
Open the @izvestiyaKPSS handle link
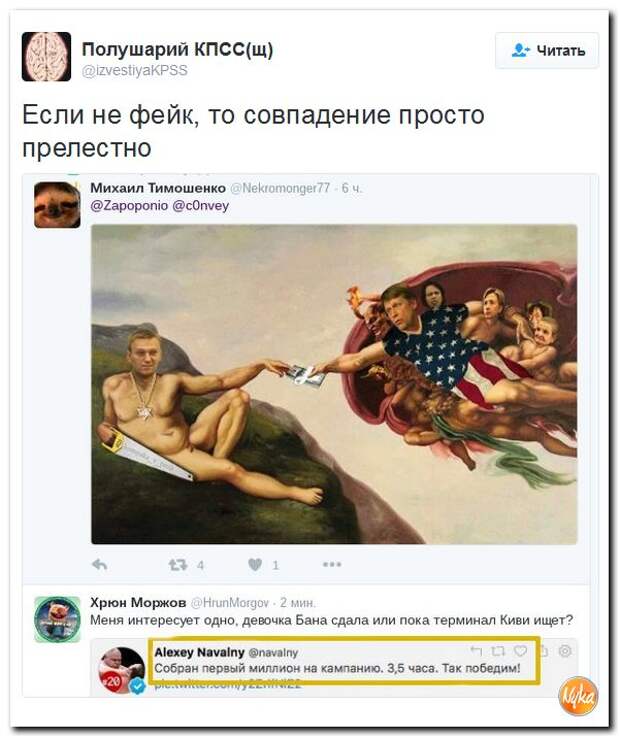(135, 71)
